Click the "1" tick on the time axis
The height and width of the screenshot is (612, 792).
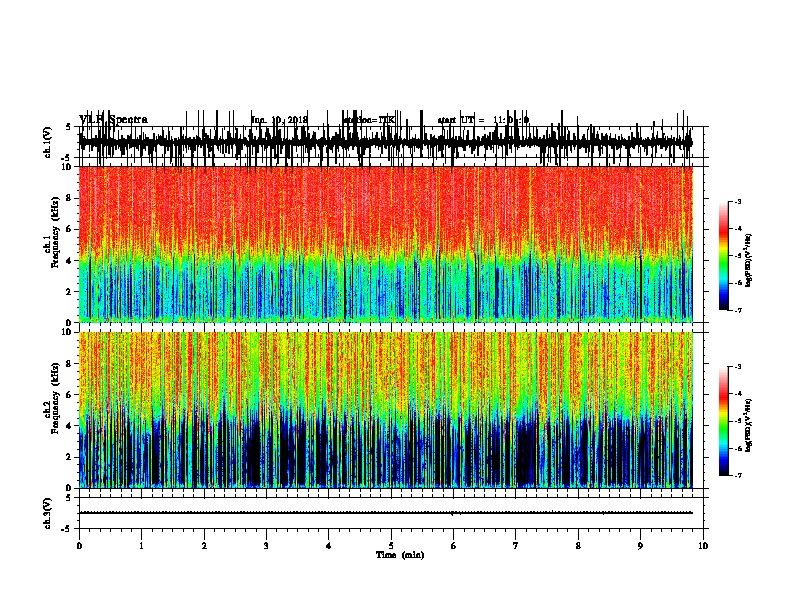click(x=142, y=546)
